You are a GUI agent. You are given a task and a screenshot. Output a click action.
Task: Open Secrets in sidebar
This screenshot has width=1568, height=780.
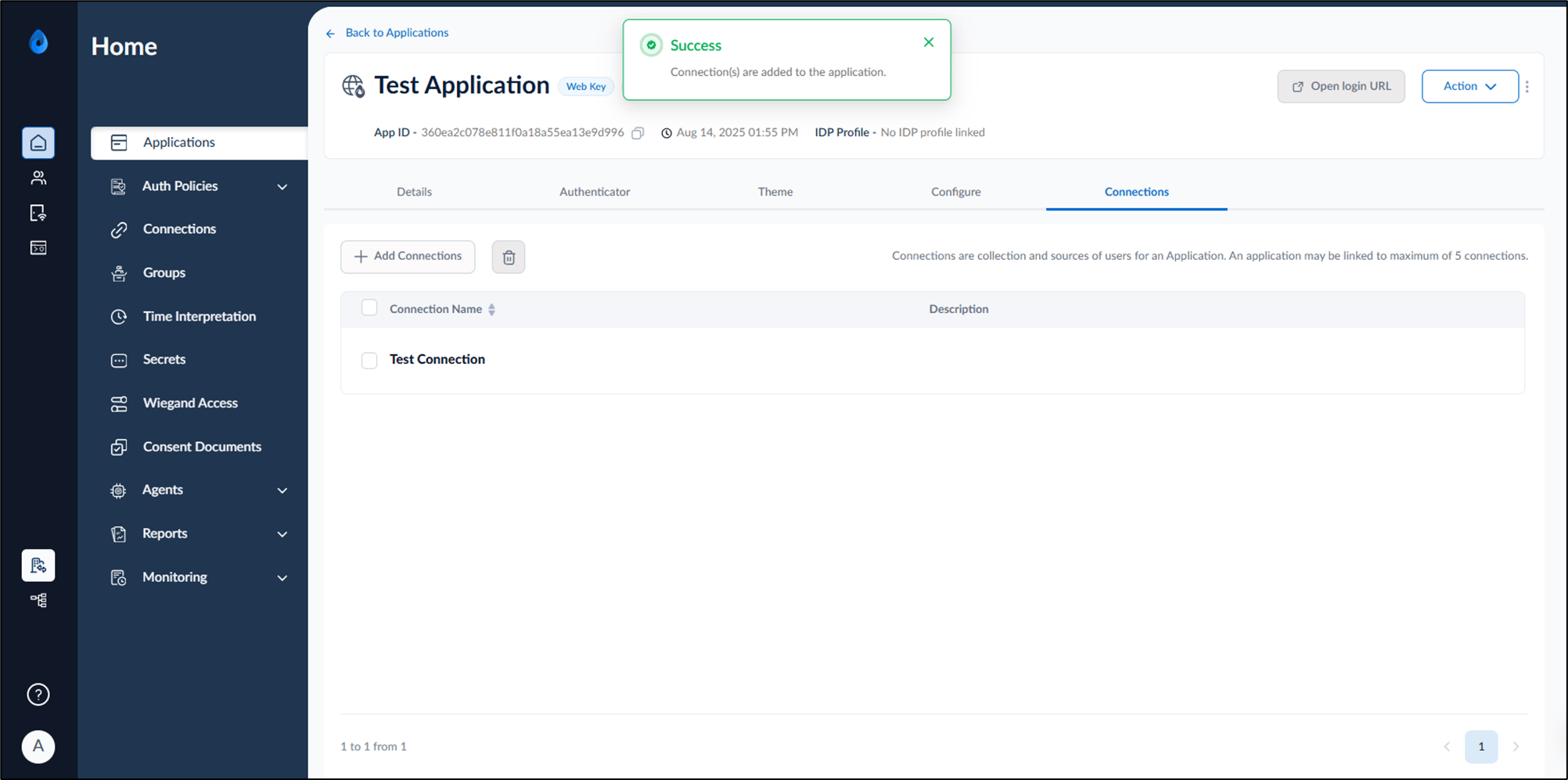(x=164, y=360)
